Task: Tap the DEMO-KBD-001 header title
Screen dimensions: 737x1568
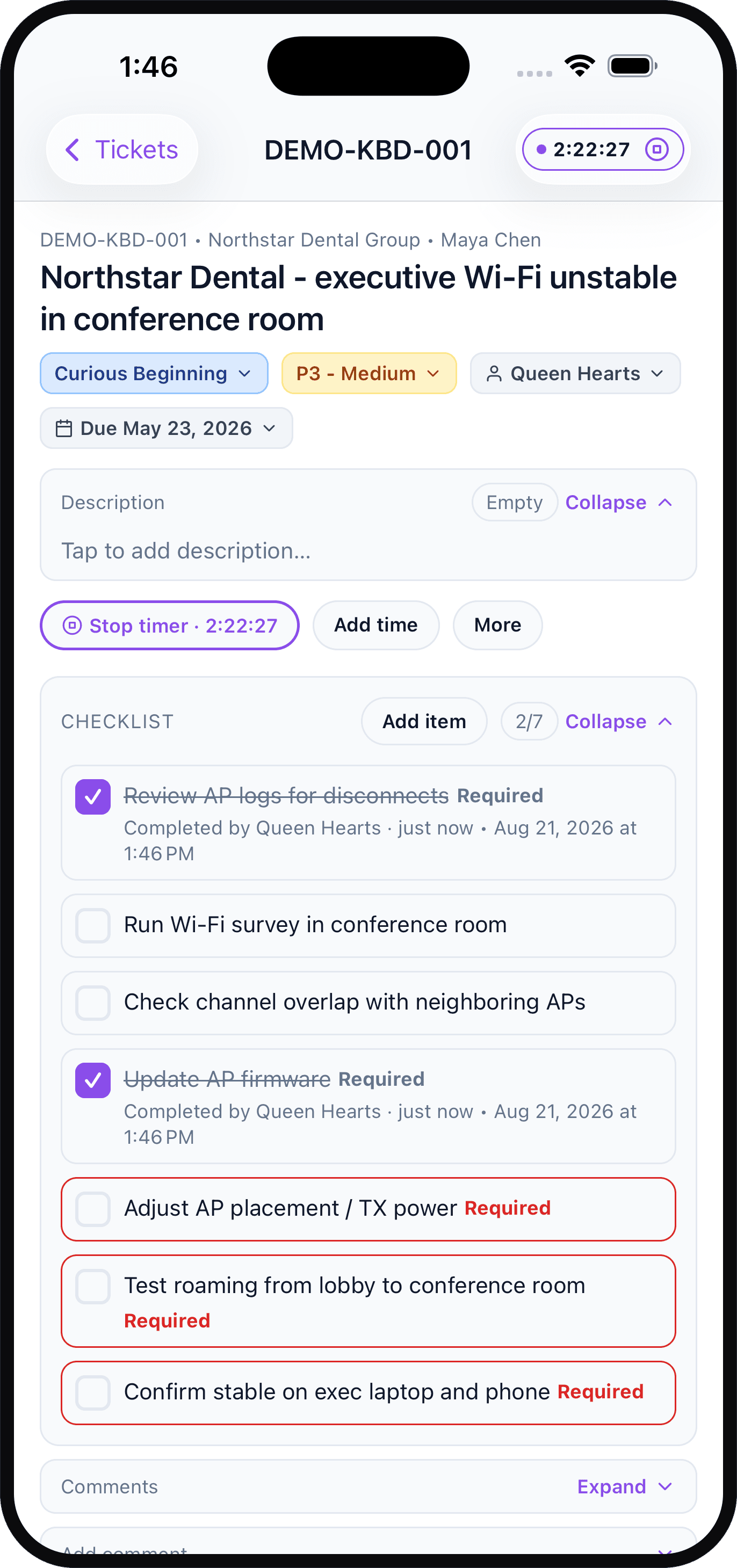Action: (x=368, y=150)
